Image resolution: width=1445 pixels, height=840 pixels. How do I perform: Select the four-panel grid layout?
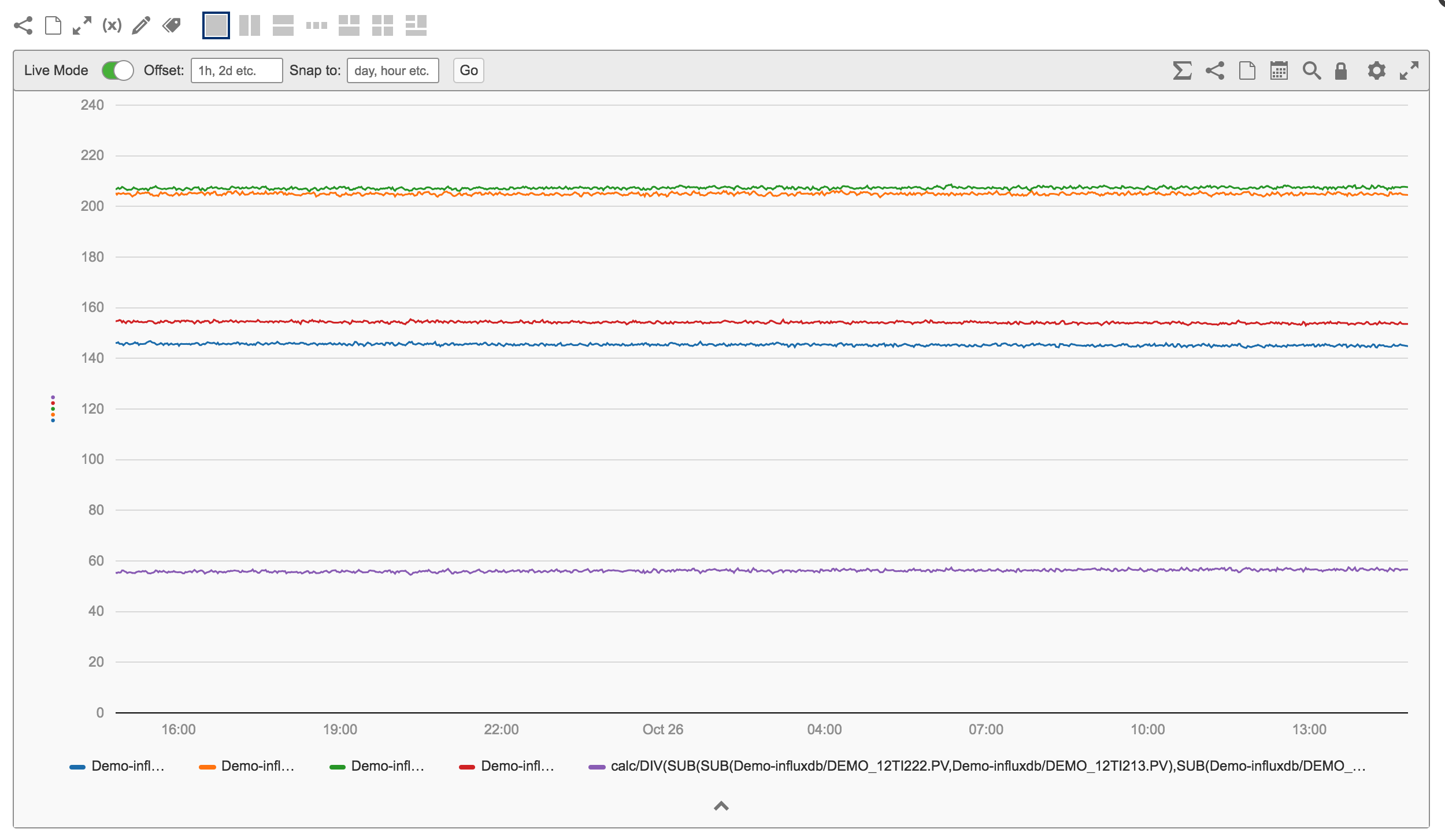(x=383, y=25)
